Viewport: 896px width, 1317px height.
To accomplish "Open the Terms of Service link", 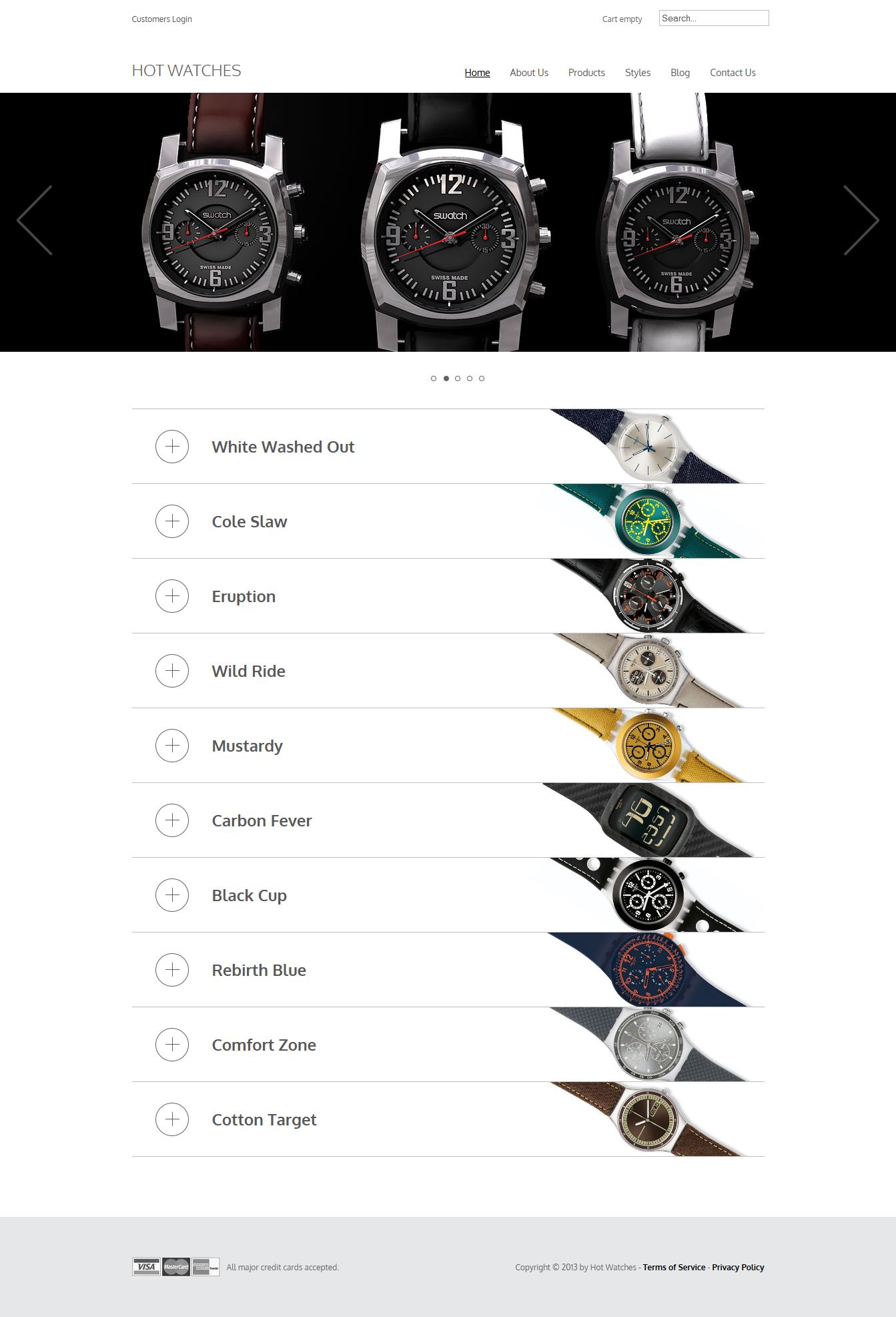I will (x=674, y=1267).
